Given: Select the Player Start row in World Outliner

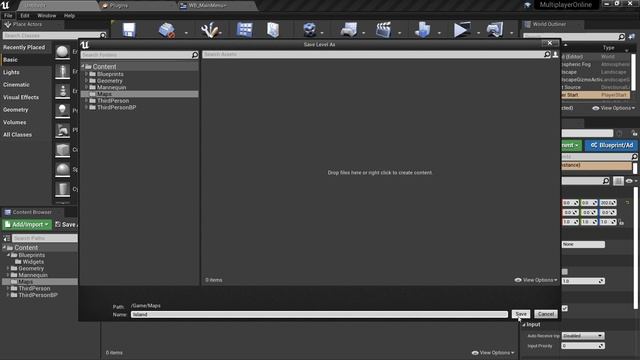Looking at the screenshot, I should tap(596, 95).
